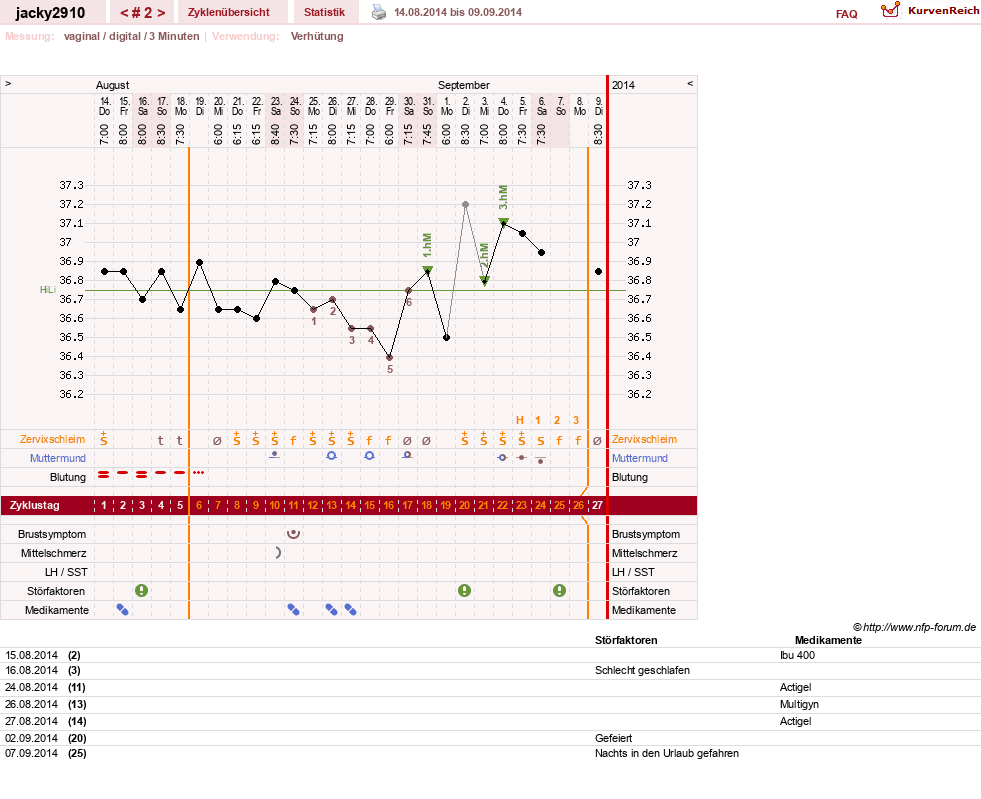The height and width of the screenshot is (799, 981).
Task: Click the date range 14.08.2014 bis 09.09.2014
Action: pos(458,12)
